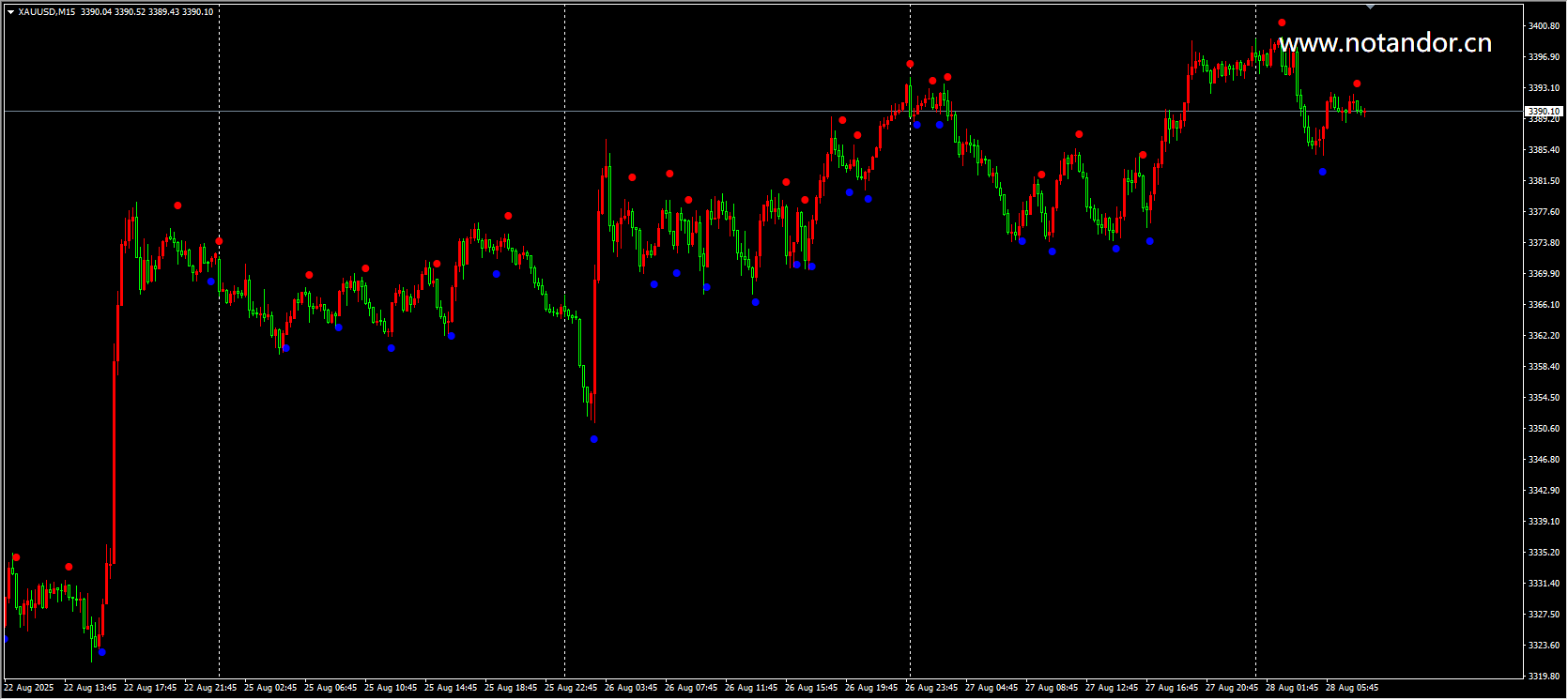Select the OHLC values 3390.04 3390.52 3389.43 3390.10
This screenshot has width=1568, height=700.
(x=147, y=12)
